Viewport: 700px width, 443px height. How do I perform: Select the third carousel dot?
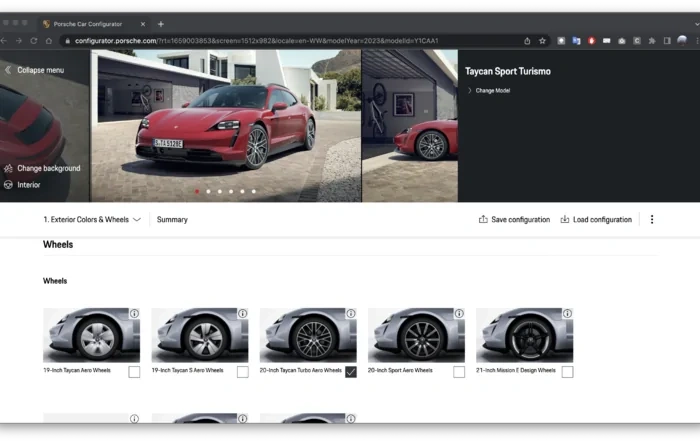click(x=220, y=191)
